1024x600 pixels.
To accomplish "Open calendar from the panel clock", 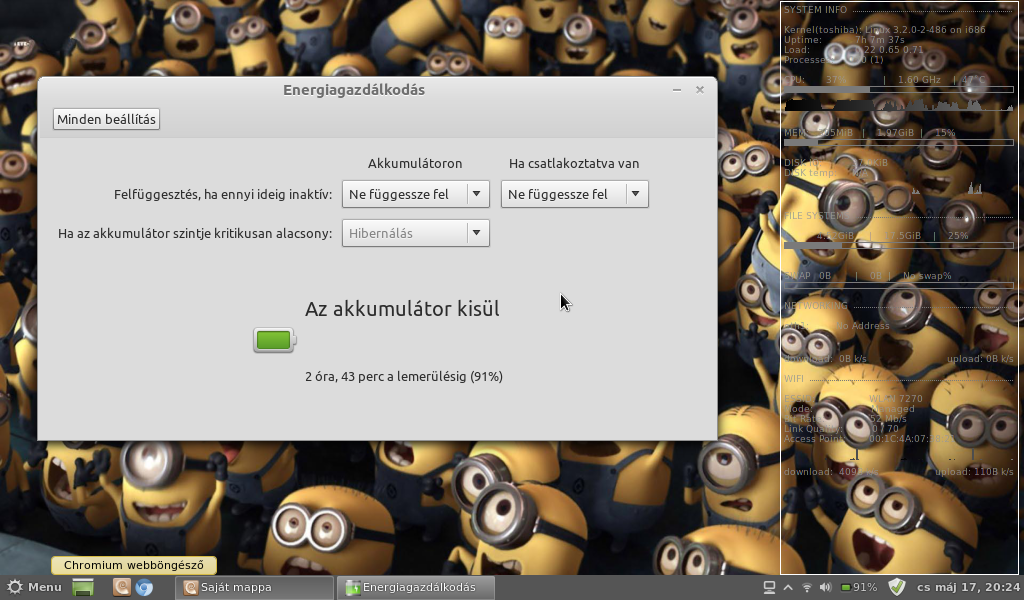I will 968,587.
